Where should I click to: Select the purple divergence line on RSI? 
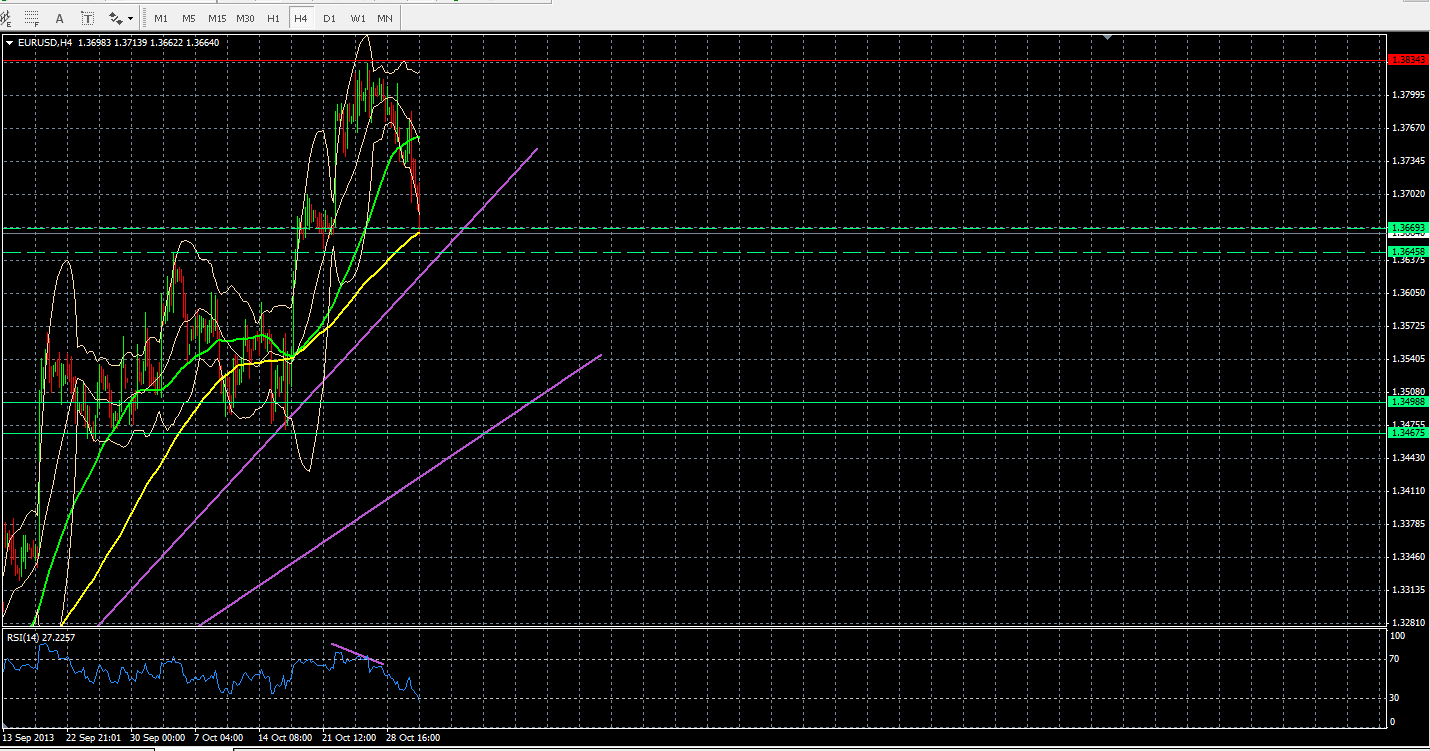click(x=356, y=655)
